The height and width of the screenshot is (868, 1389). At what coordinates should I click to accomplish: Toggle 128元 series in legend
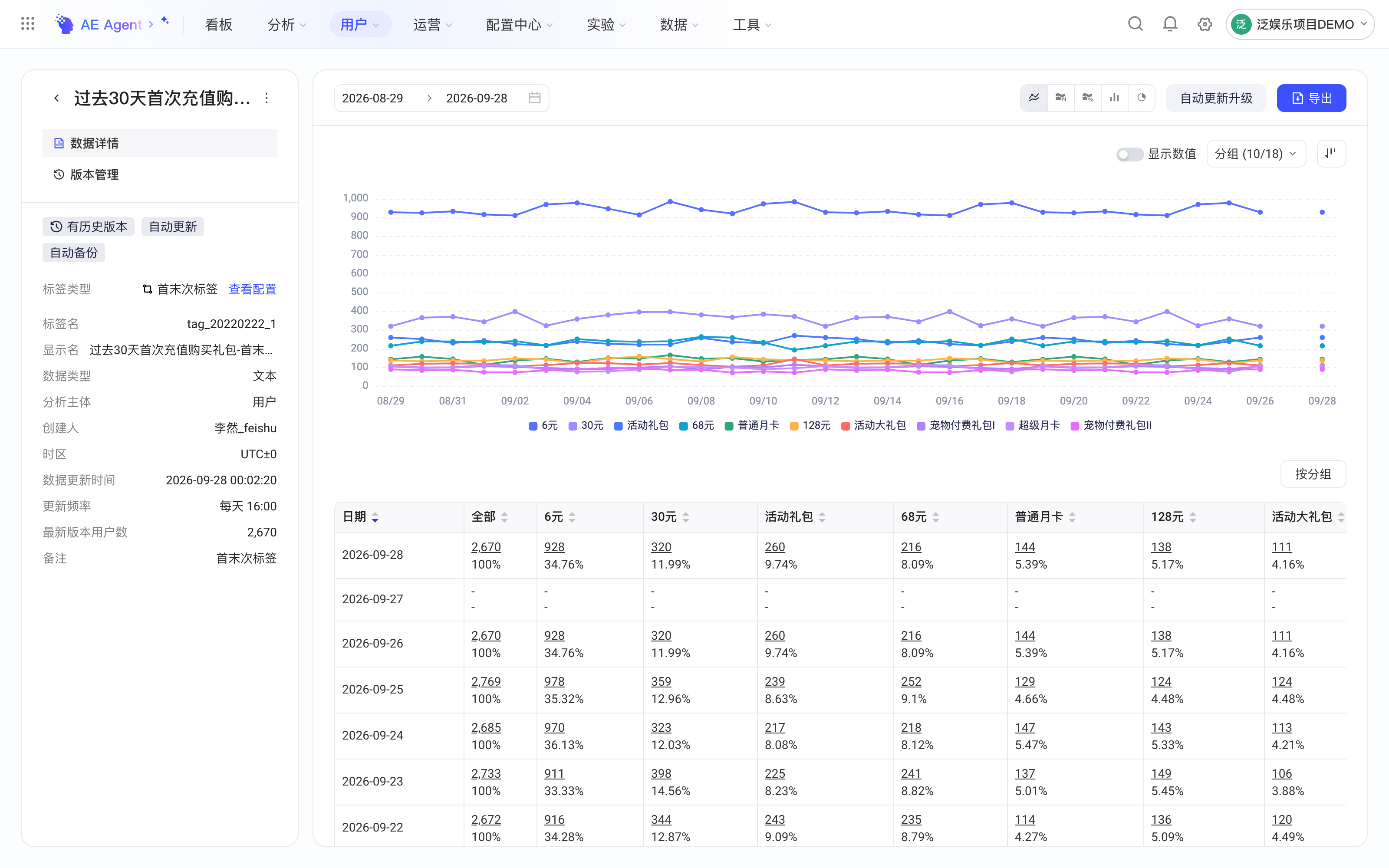[x=810, y=425]
